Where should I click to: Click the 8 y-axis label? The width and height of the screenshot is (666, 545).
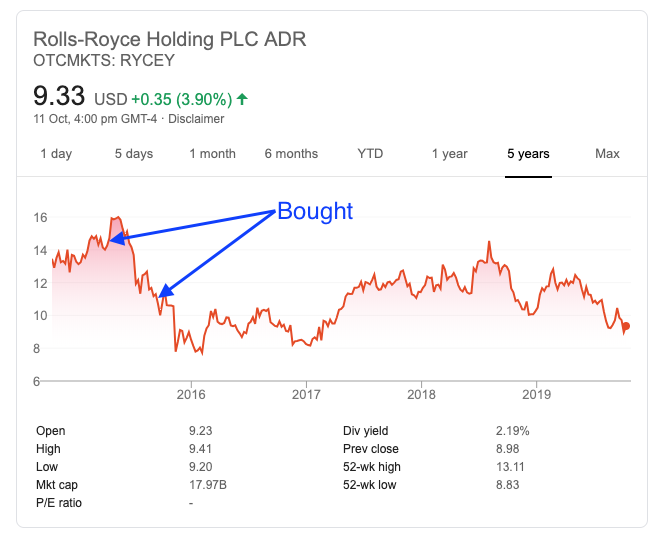point(37,349)
